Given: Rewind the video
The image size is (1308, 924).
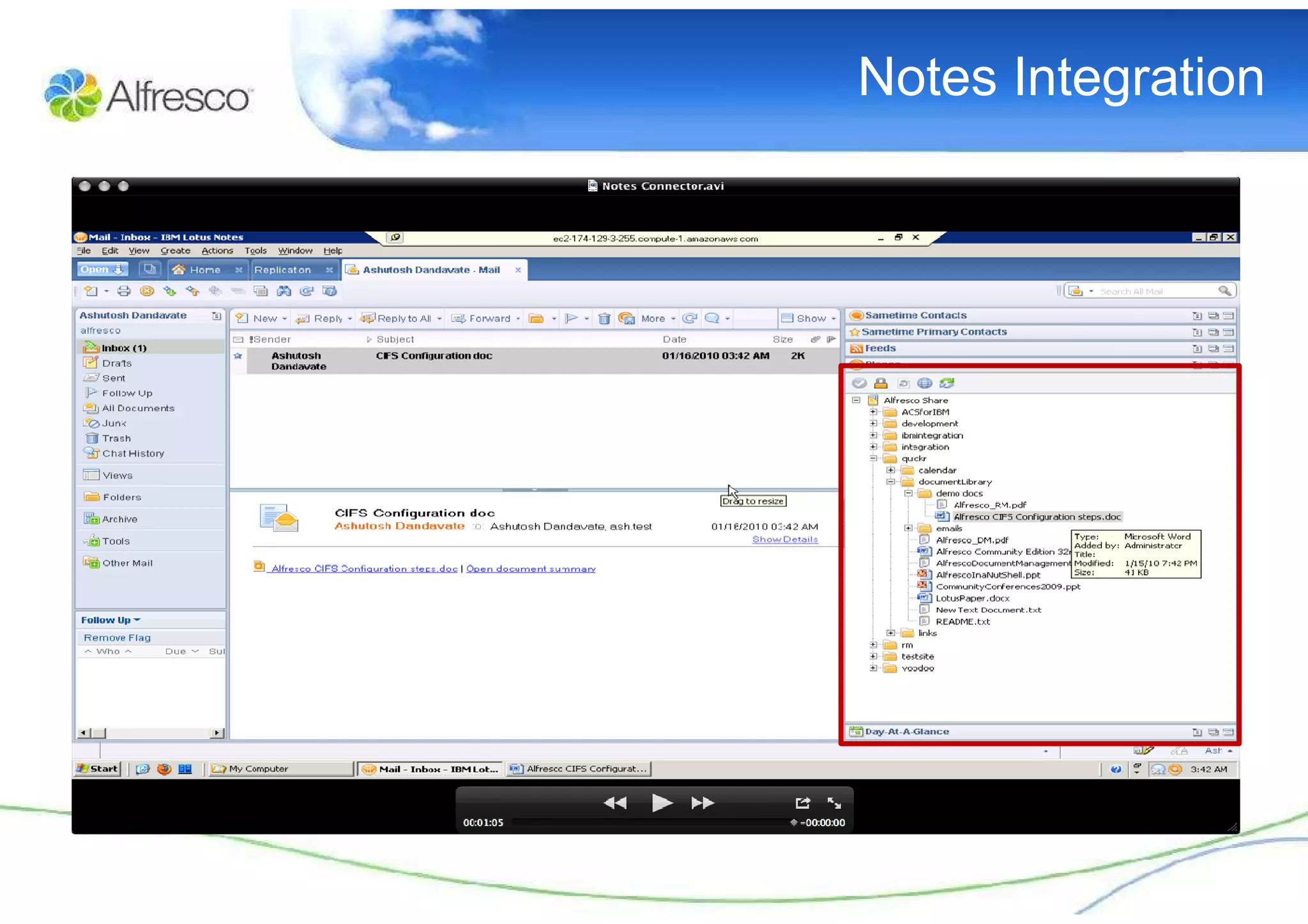Looking at the screenshot, I should pyautogui.click(x=615, y=803).
